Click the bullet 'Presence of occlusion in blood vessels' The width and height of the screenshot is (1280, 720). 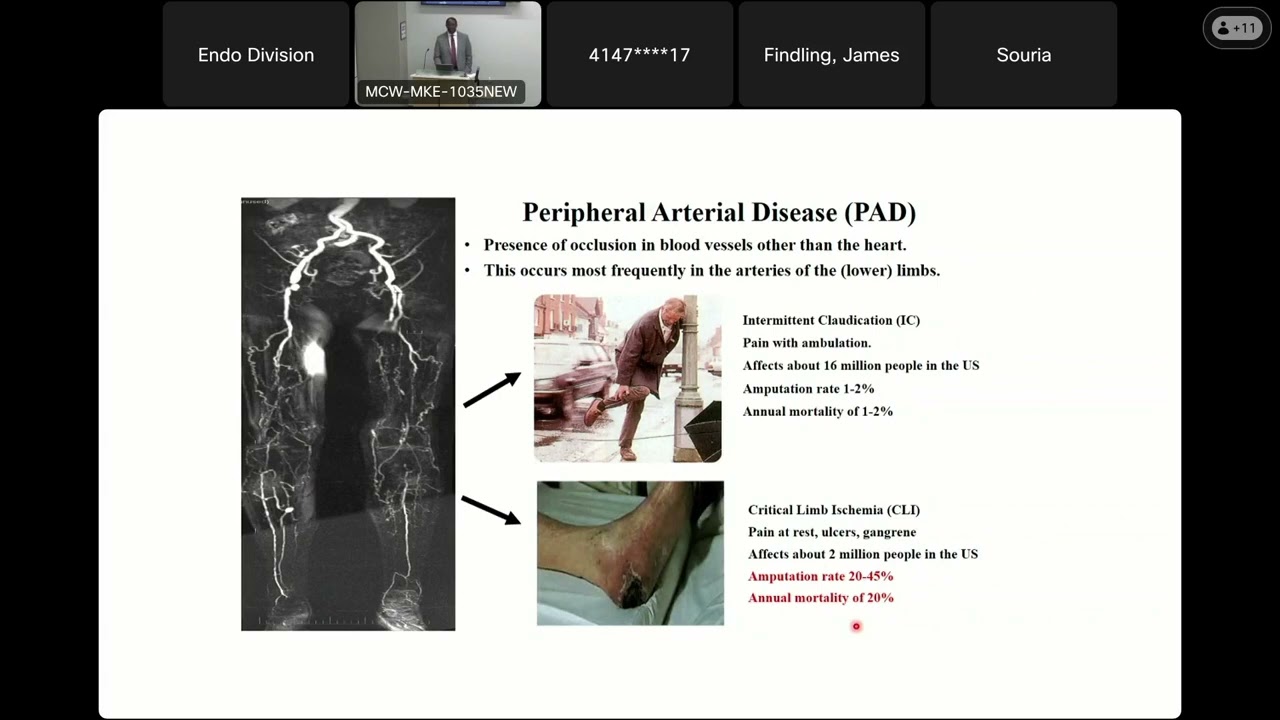click(695, 245)
